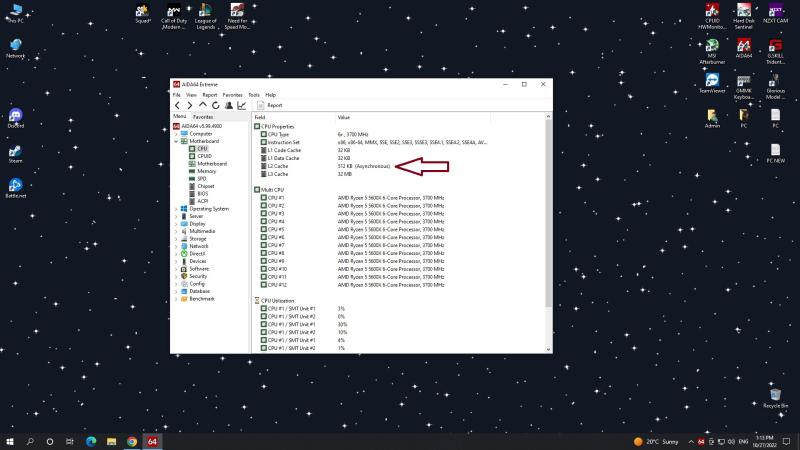Go up one level with Up arrow

[x=203, y=105]
